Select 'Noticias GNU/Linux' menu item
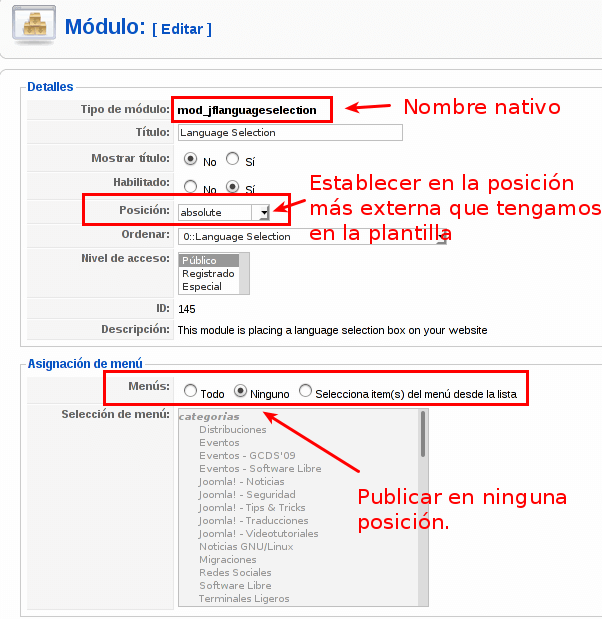 pos(246,547)
